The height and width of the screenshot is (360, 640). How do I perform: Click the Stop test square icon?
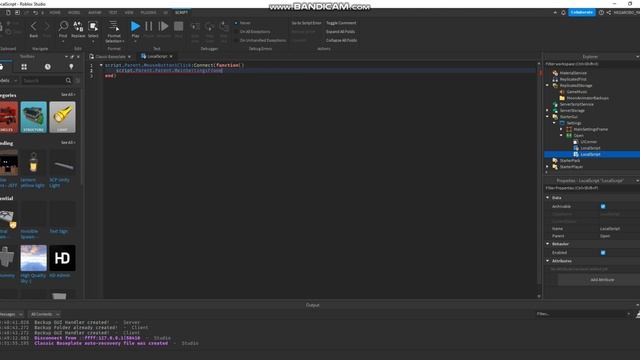pyautogui.click(x=179, y=27)
